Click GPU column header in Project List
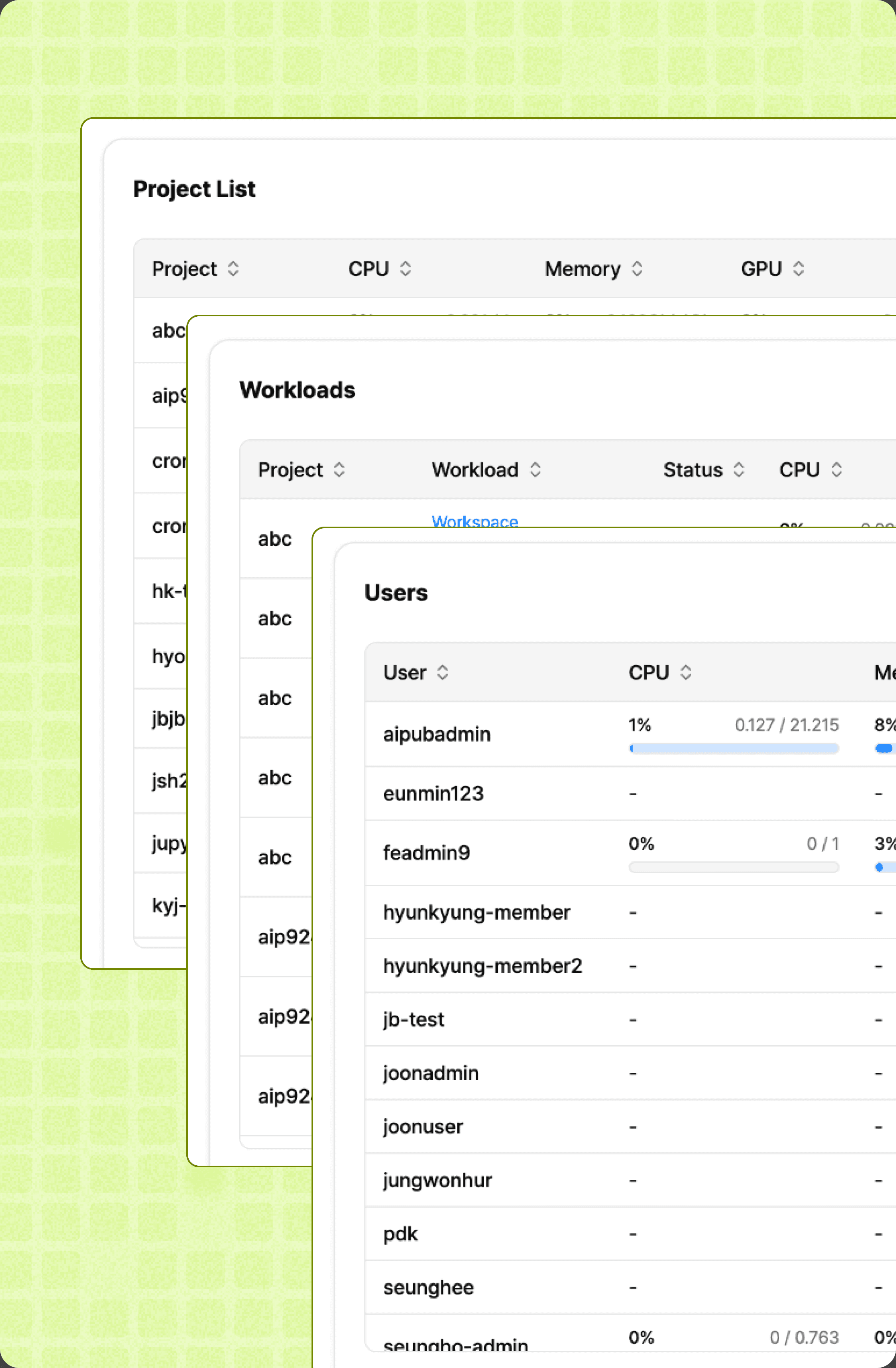Viewport: 896px width, 1368px height. [x=762, y=269]
